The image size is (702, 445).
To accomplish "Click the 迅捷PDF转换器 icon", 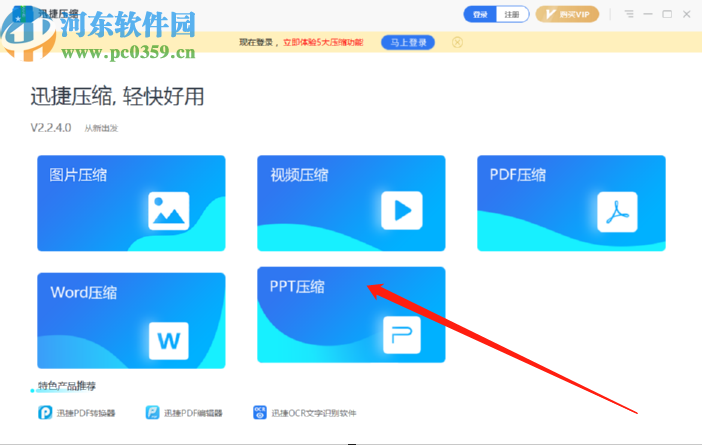I will 45,412.
